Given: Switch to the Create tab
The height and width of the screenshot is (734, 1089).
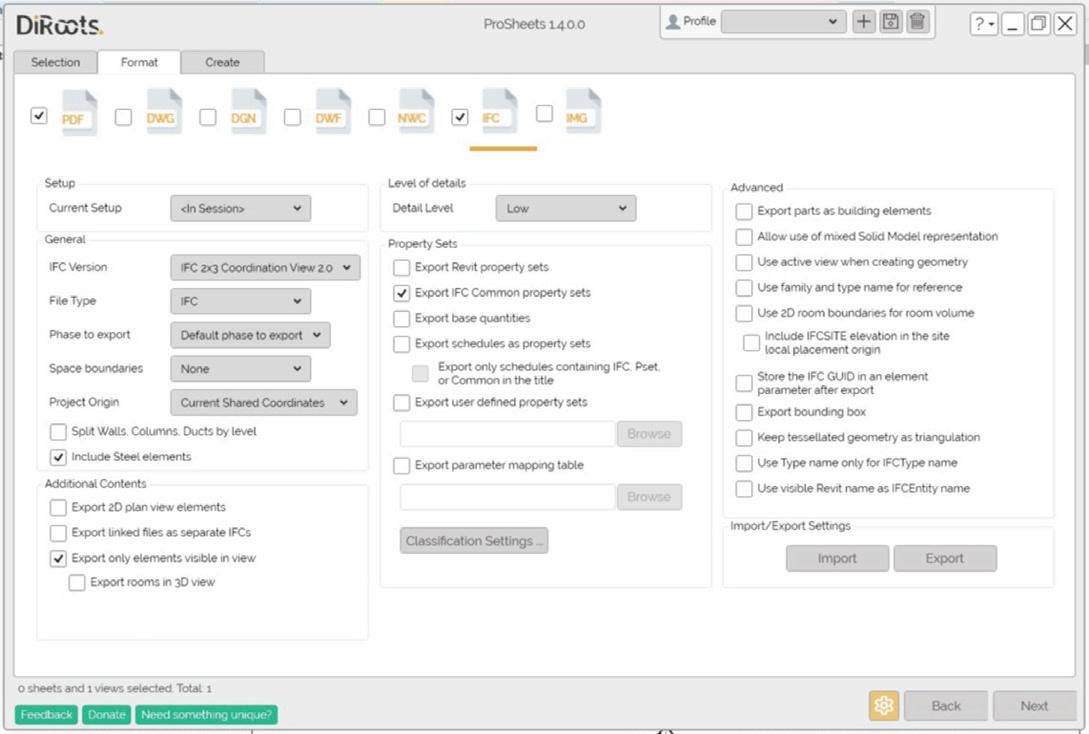Looking at the screenshot, I should (222, 62).
